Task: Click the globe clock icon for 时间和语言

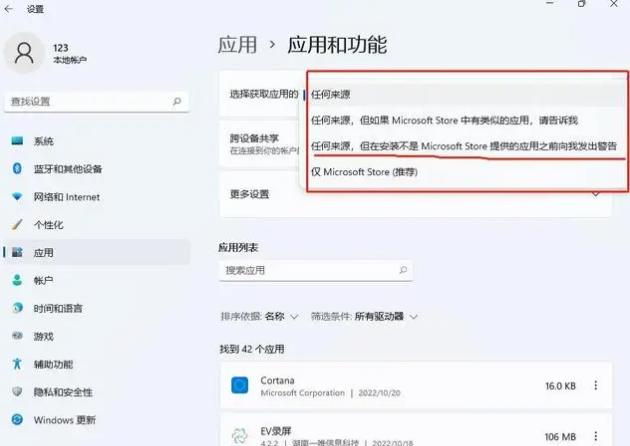Action: click(17, 308)
